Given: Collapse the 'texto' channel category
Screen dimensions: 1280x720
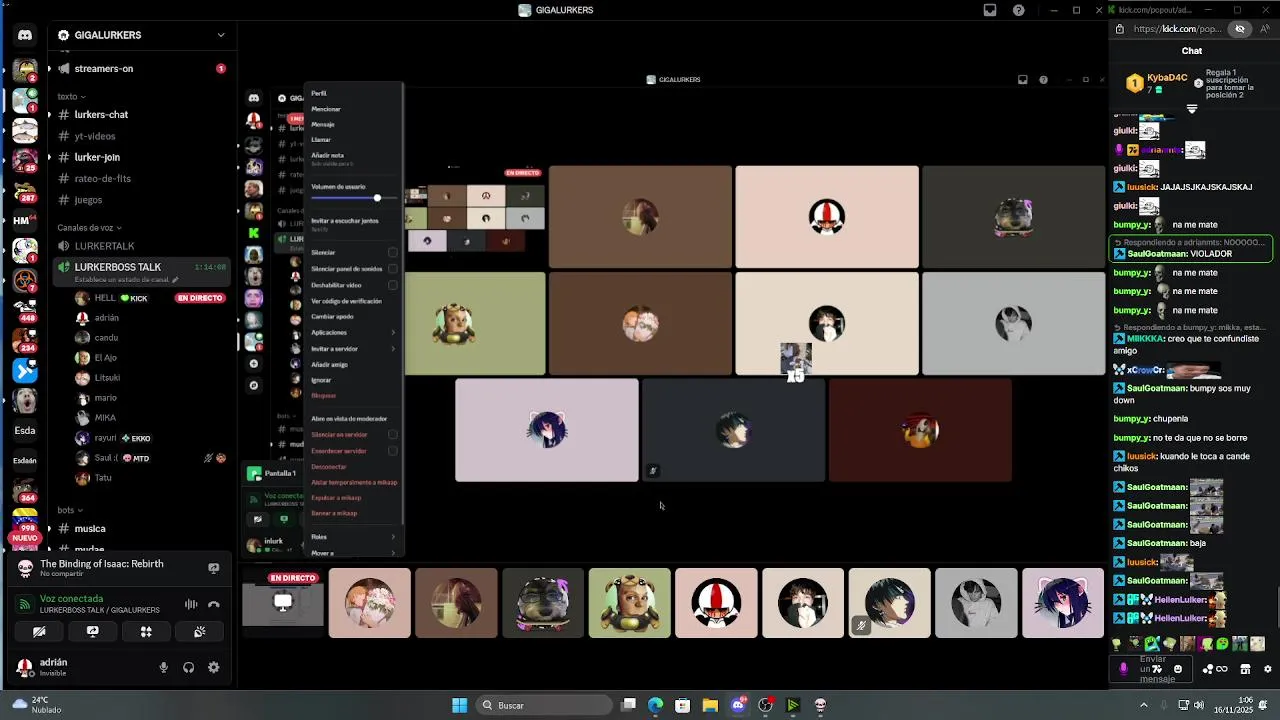Looking at the screenshot, I should point(69,97).
